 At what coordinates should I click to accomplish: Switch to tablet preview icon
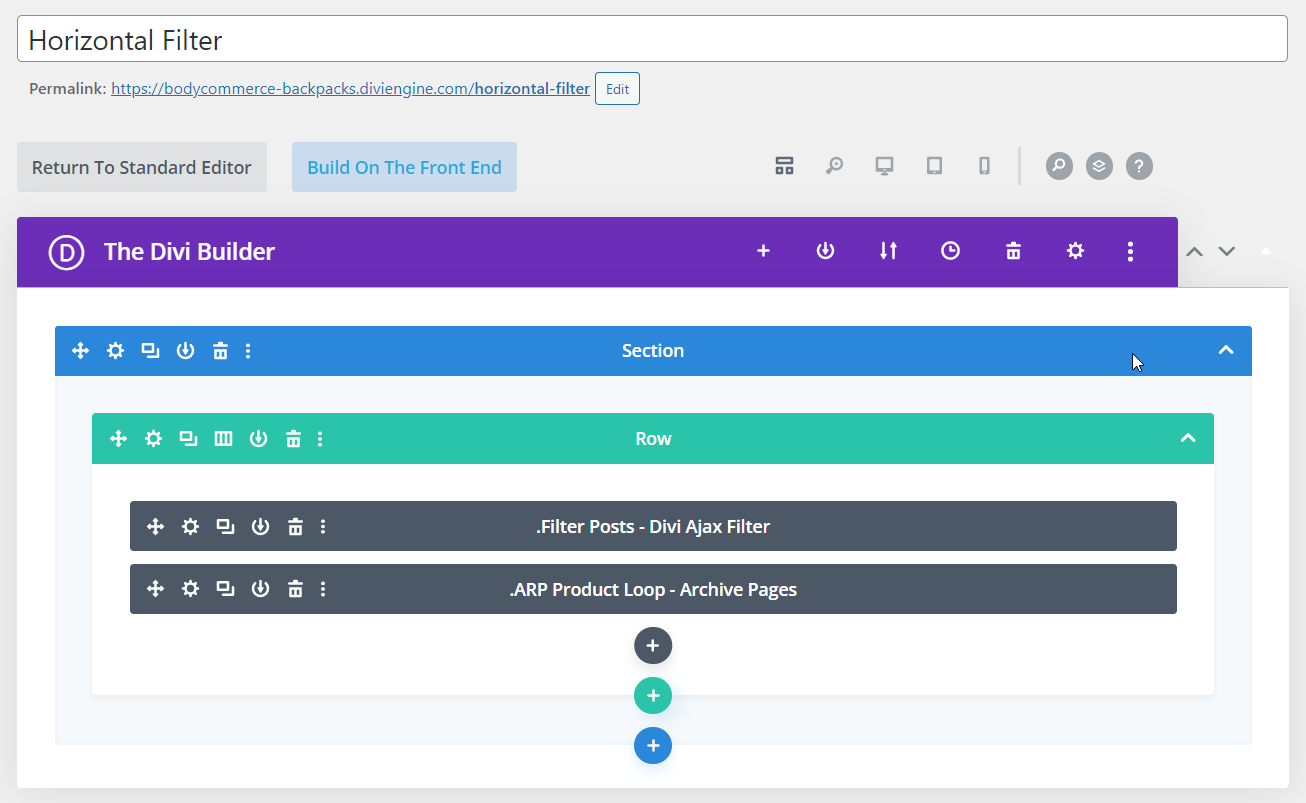point(934,166)
